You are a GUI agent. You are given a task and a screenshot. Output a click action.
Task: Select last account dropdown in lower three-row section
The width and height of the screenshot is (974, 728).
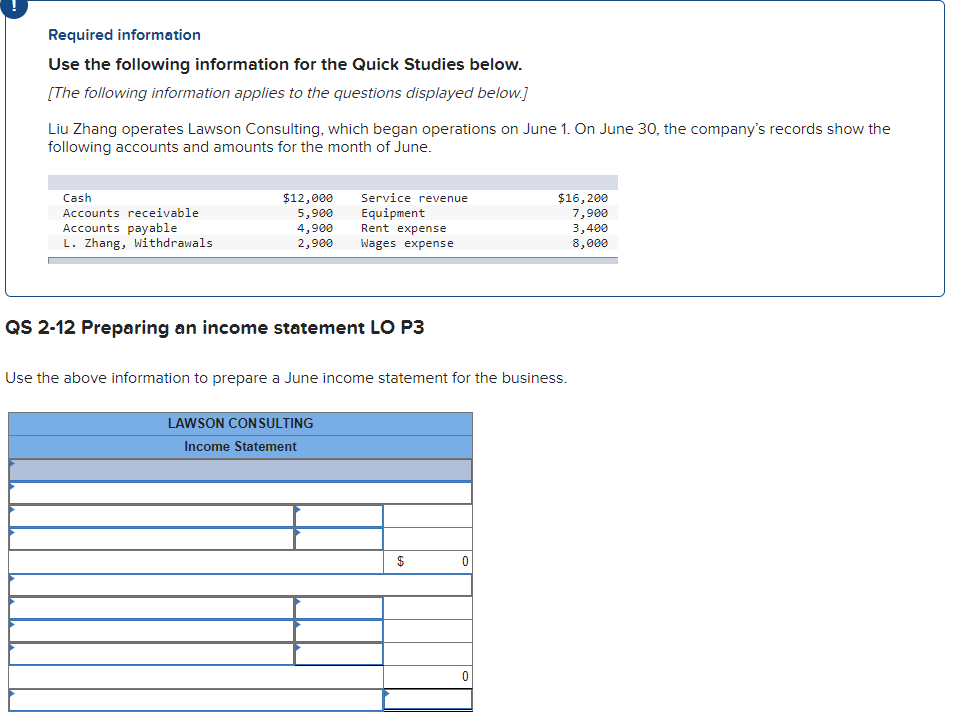pos(152,654)
